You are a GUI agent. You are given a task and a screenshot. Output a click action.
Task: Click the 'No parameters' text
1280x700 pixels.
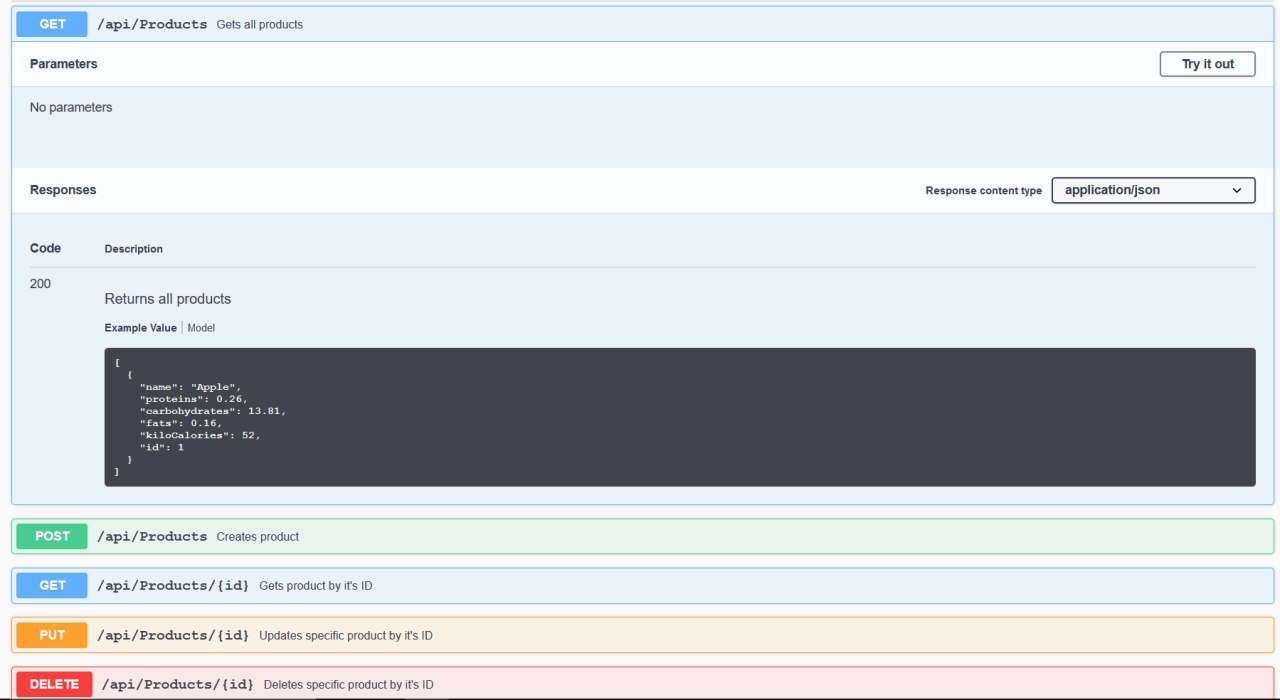point(71,107)
